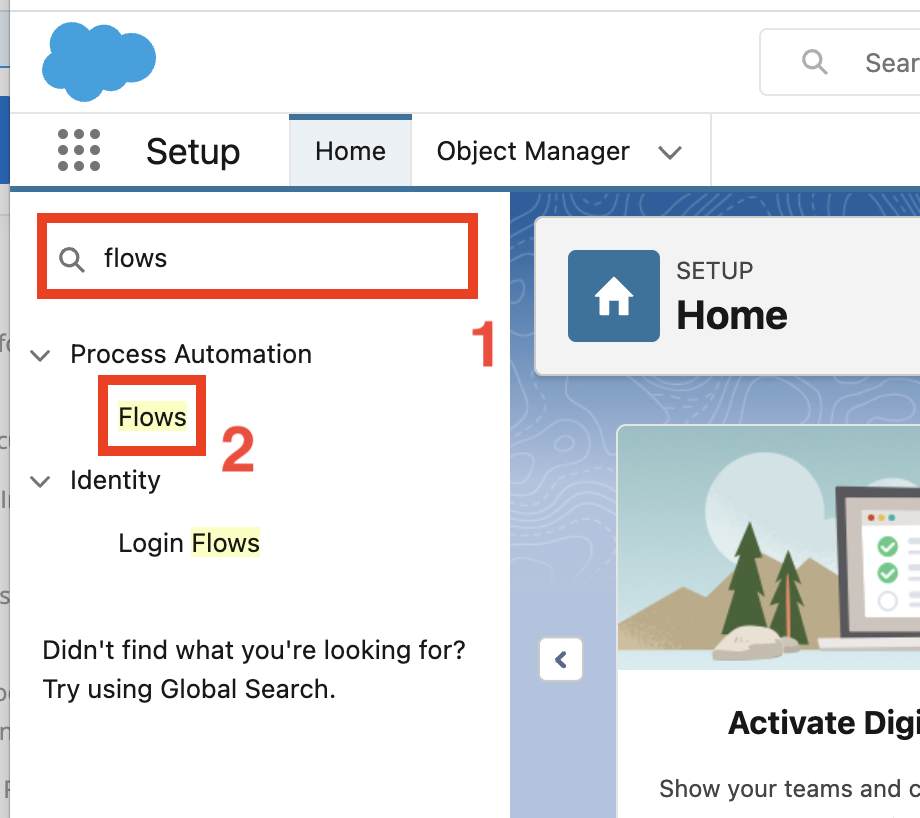
Task: Click the Quick Find box containing flows
Action: coord(257,258)
